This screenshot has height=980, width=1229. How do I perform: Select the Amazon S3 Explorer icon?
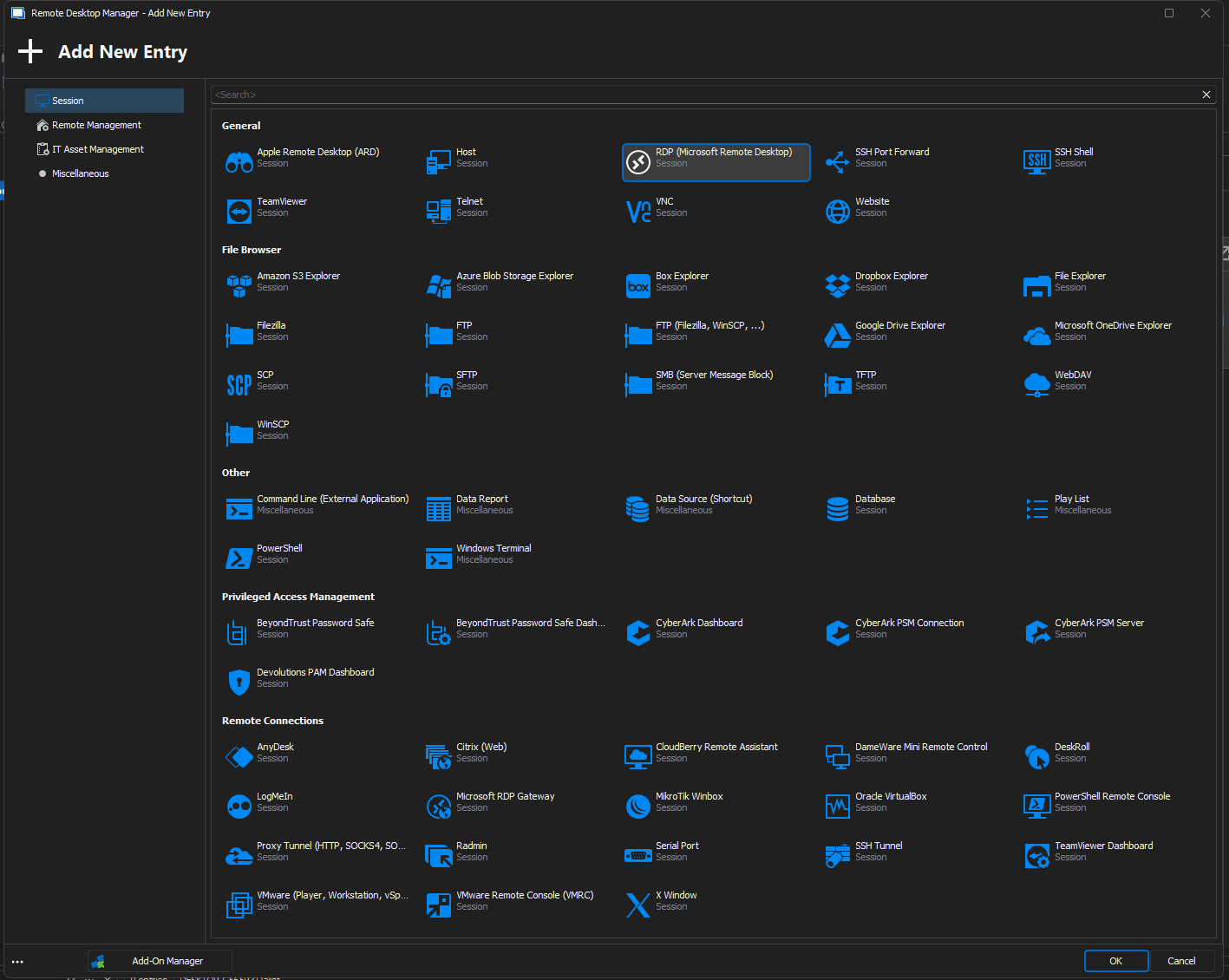(x=239, y=286)
